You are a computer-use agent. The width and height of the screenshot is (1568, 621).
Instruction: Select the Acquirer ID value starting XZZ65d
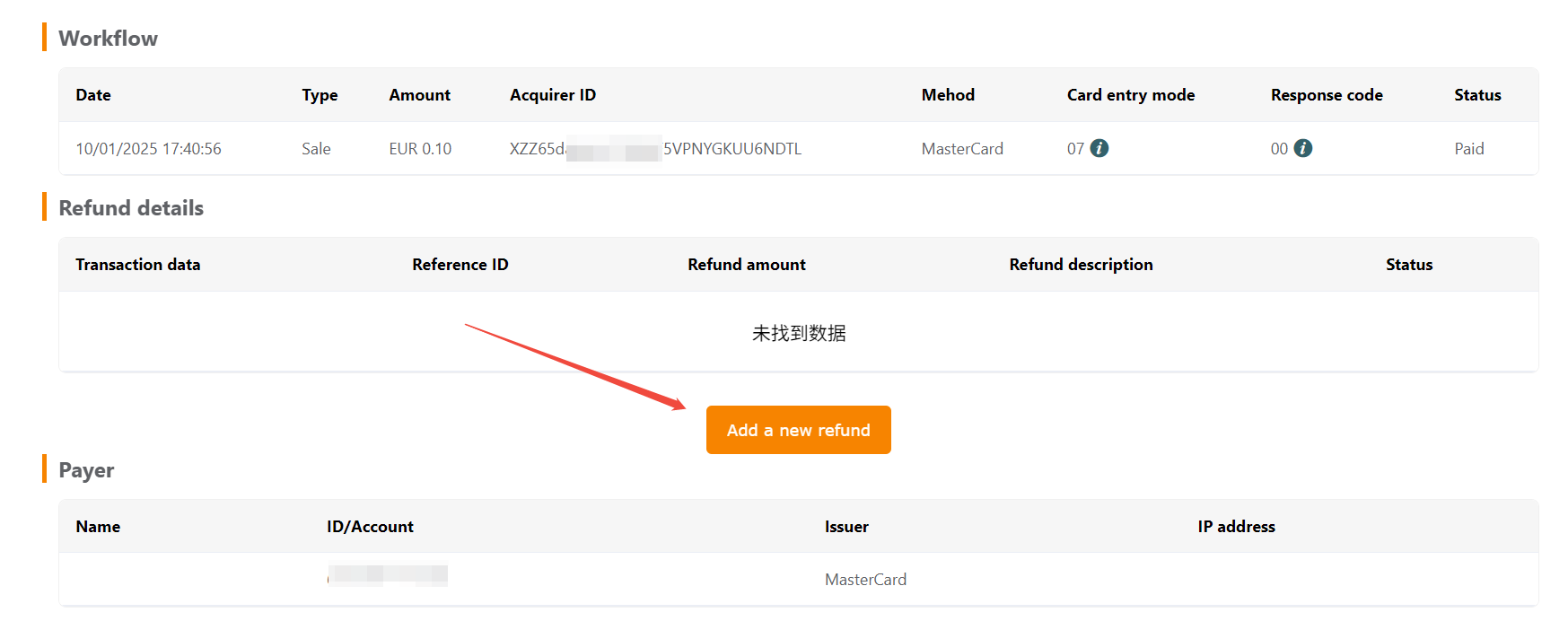tap(655, 149)
